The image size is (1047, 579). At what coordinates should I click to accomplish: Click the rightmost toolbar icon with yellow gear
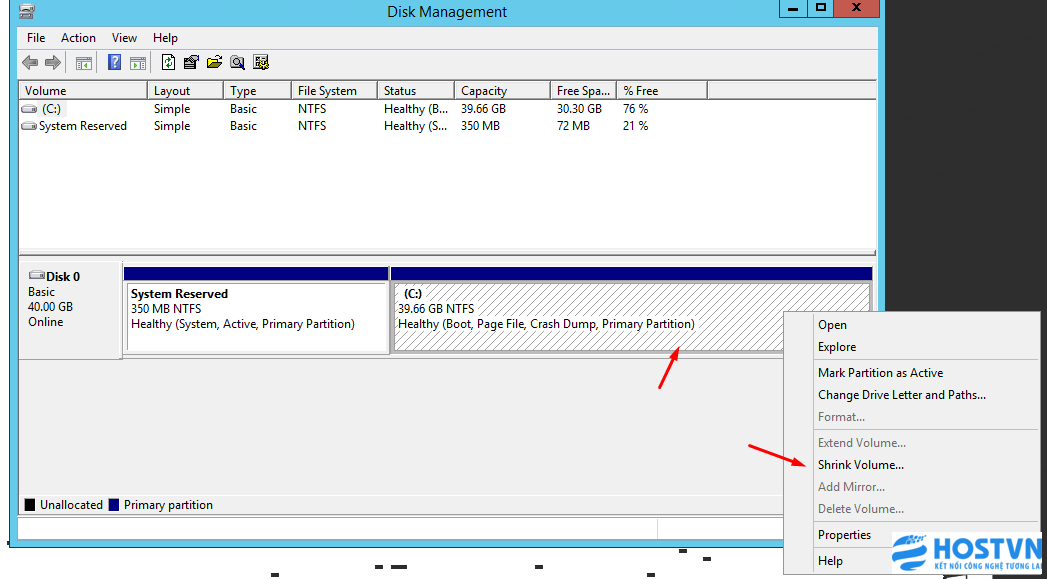coord(260,63)
